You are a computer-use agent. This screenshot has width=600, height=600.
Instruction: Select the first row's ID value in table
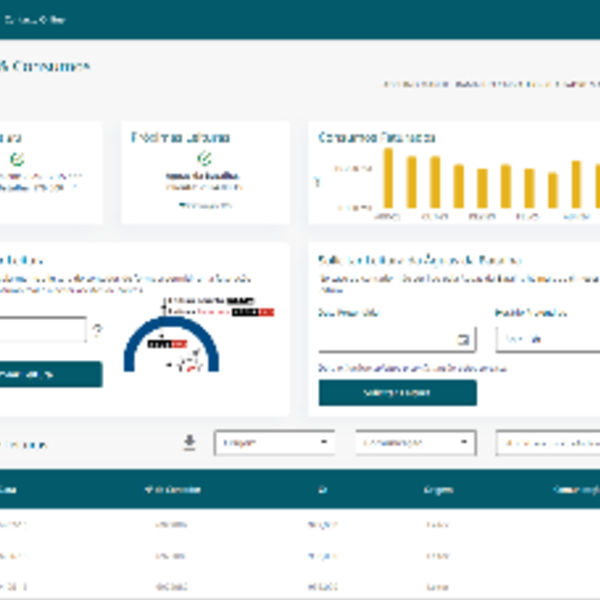click(x=321, y=524)
